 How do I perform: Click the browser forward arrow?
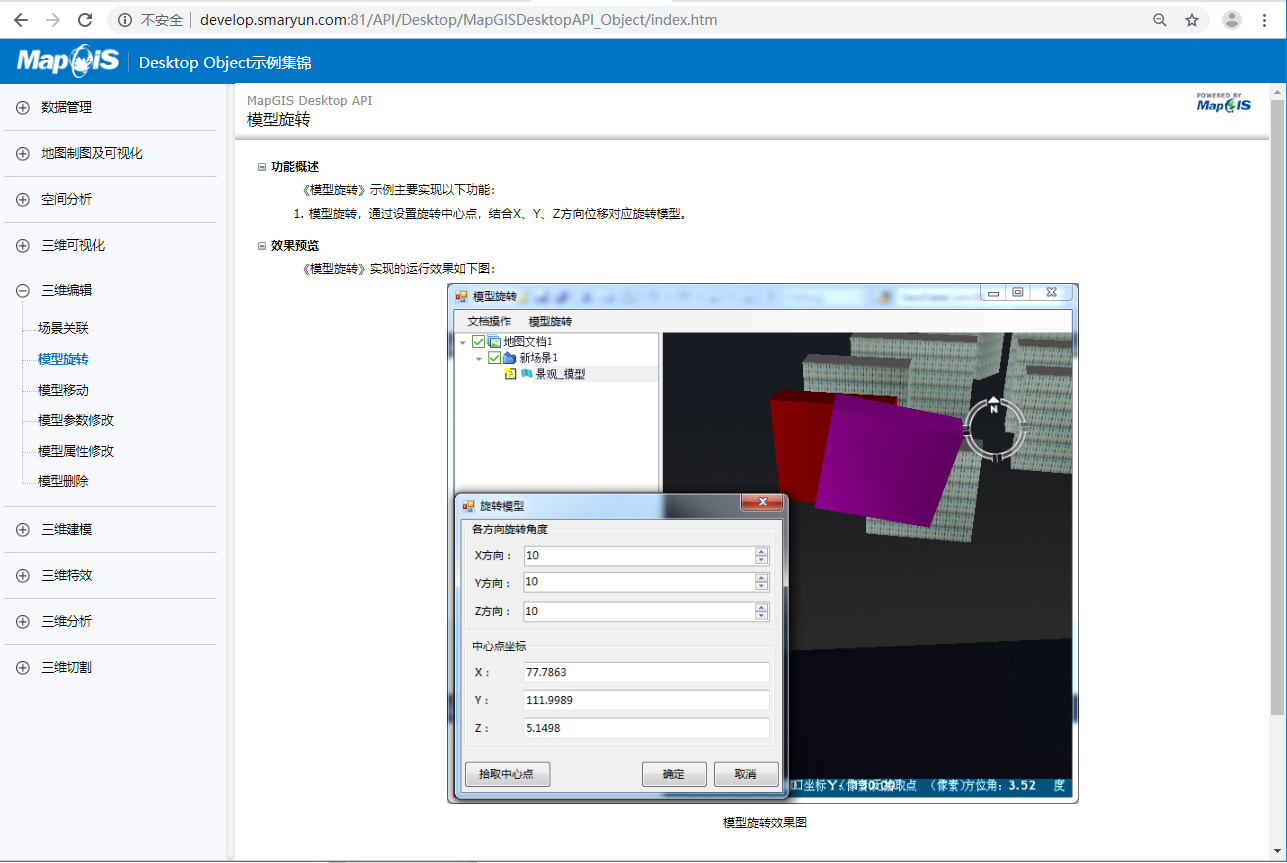(x=53, y=20)
